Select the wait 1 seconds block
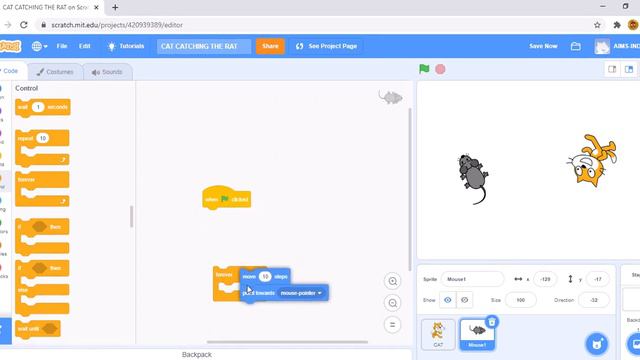The height and width of the screenshot is (360, 640). pyautogui.click(x=42, y=108)
